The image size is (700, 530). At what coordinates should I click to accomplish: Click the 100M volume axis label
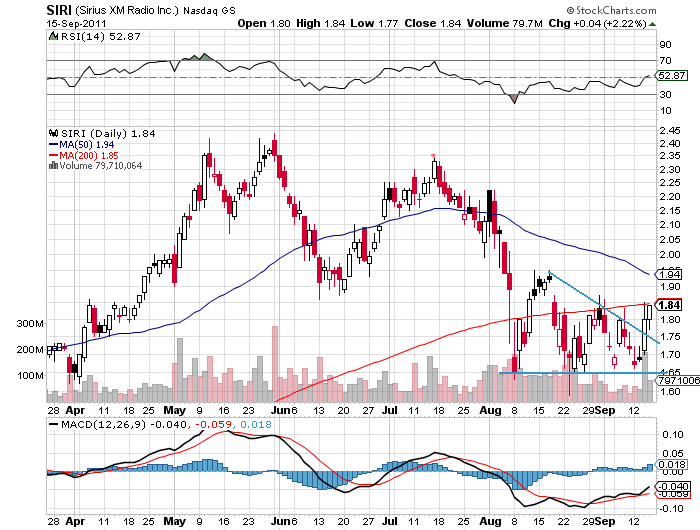tap(30, 375)
